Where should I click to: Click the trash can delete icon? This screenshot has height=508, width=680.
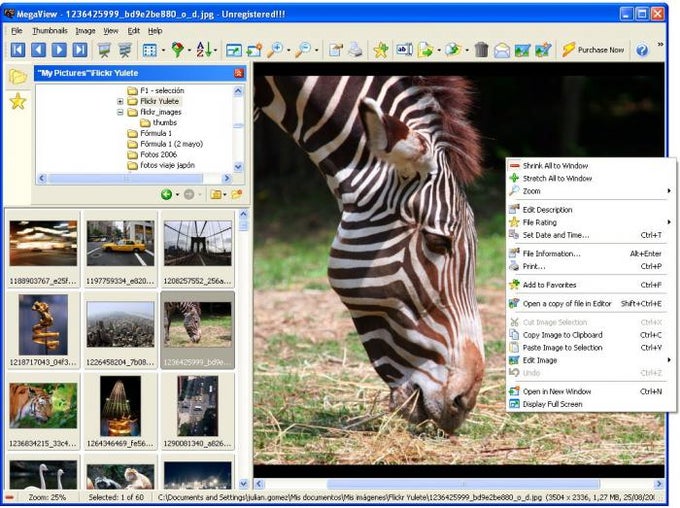[x=481, y=49]
